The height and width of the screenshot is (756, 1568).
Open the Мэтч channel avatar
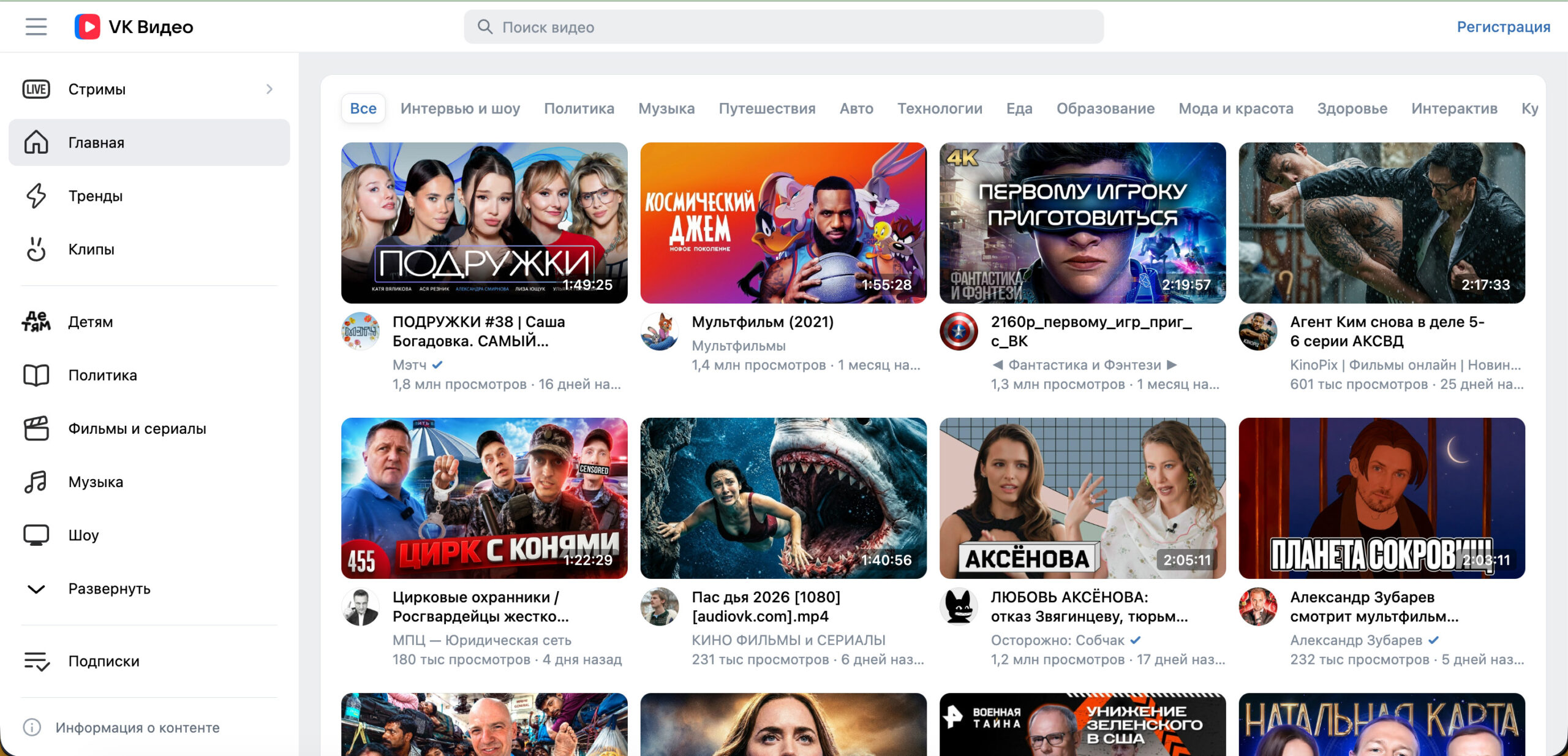pos(360,331)
